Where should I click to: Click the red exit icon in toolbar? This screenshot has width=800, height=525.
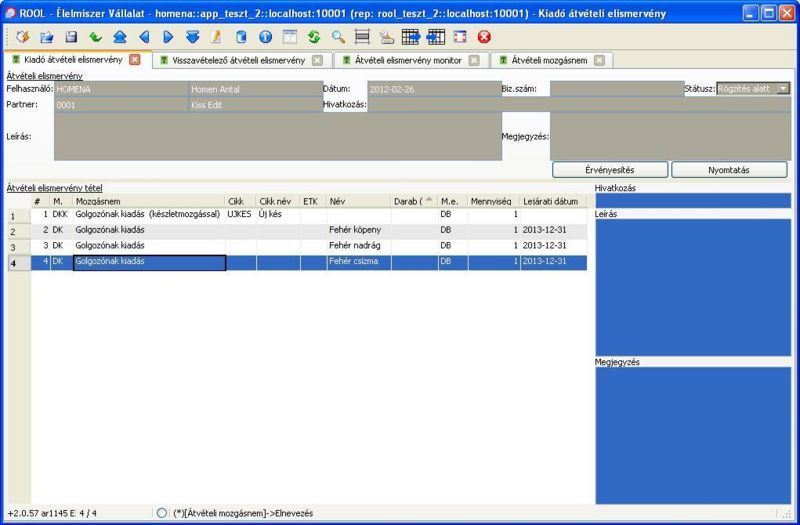coord(484,37)
